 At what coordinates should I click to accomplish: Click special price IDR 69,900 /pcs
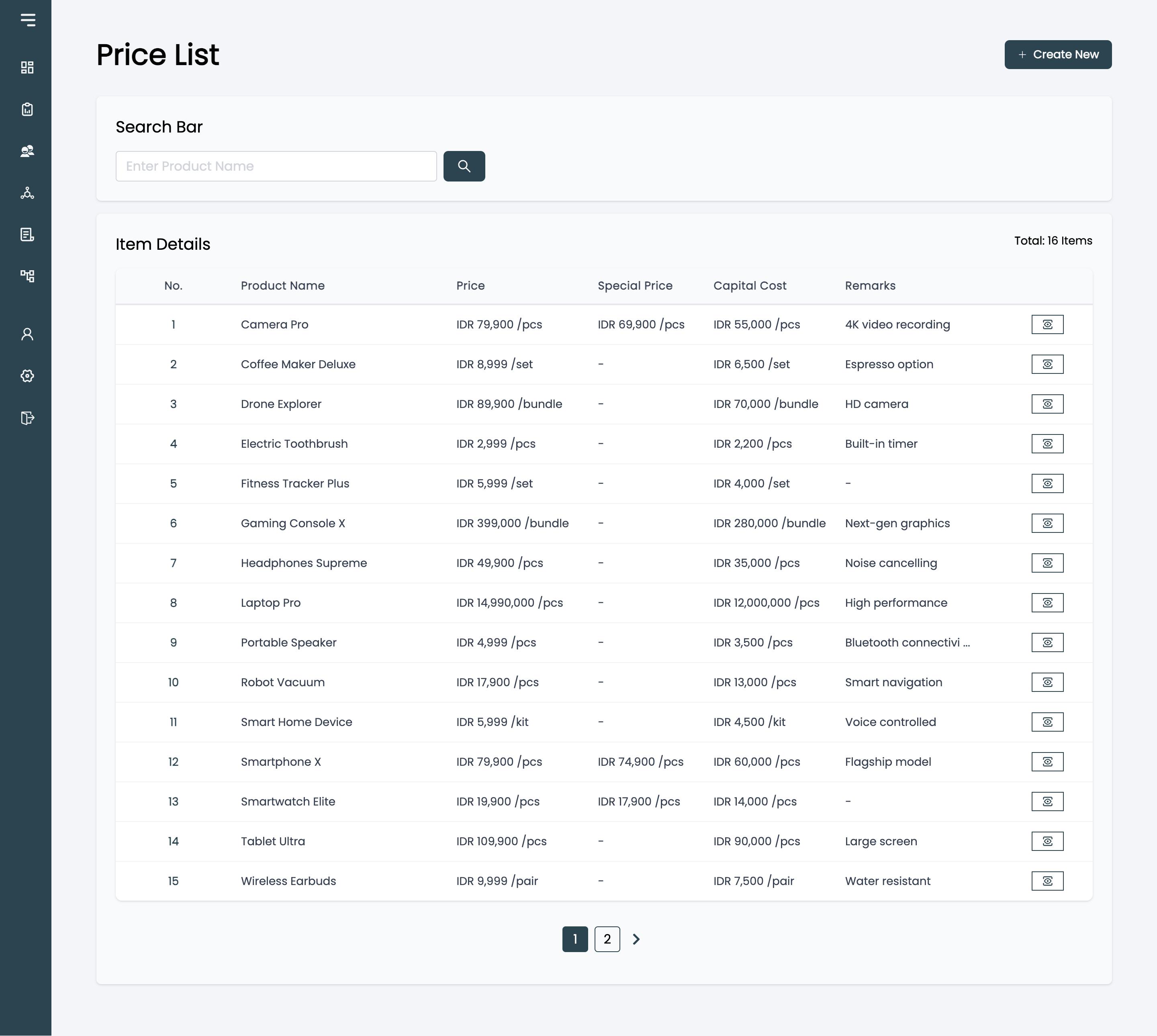coord(641,324)
